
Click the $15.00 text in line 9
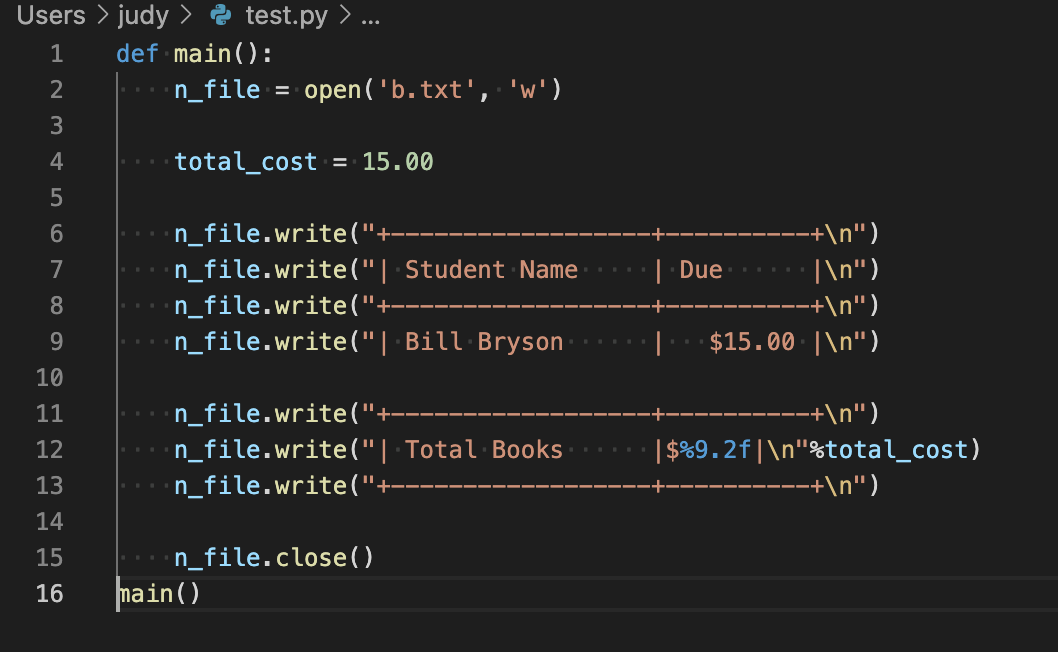[752, 342]
